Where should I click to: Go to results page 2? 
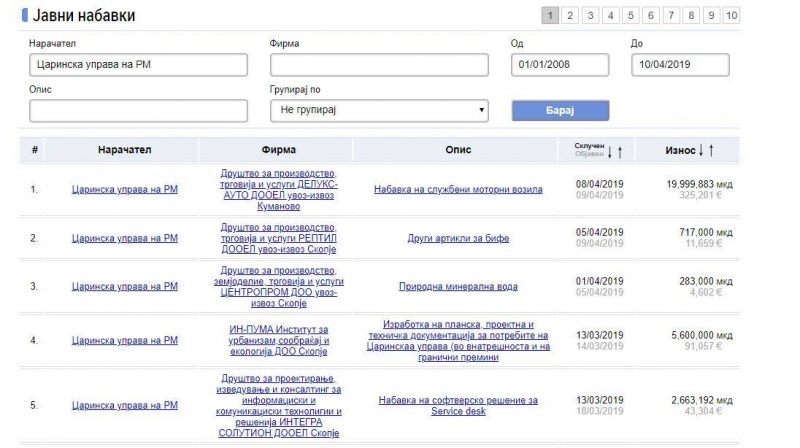(568, 15)
